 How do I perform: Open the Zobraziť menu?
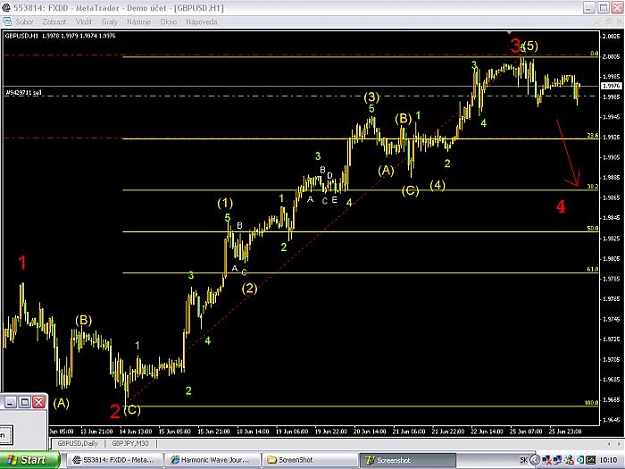coord(54,22)
